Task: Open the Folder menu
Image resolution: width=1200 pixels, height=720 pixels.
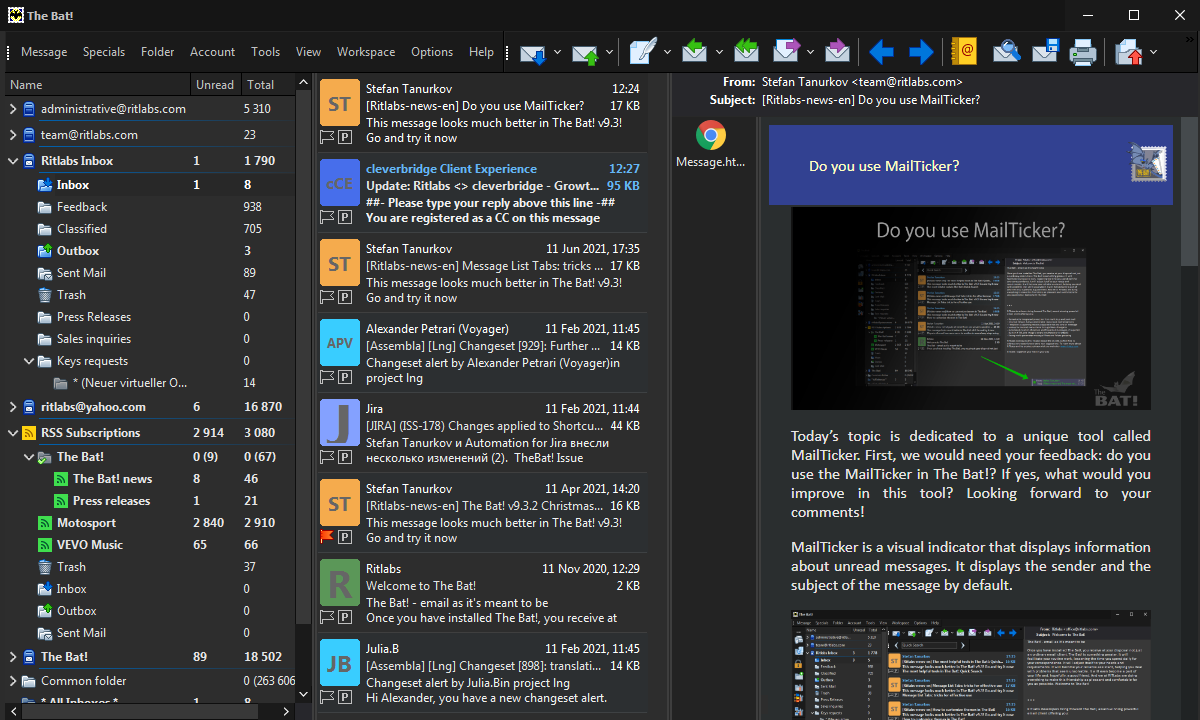Action: point(158,52)
